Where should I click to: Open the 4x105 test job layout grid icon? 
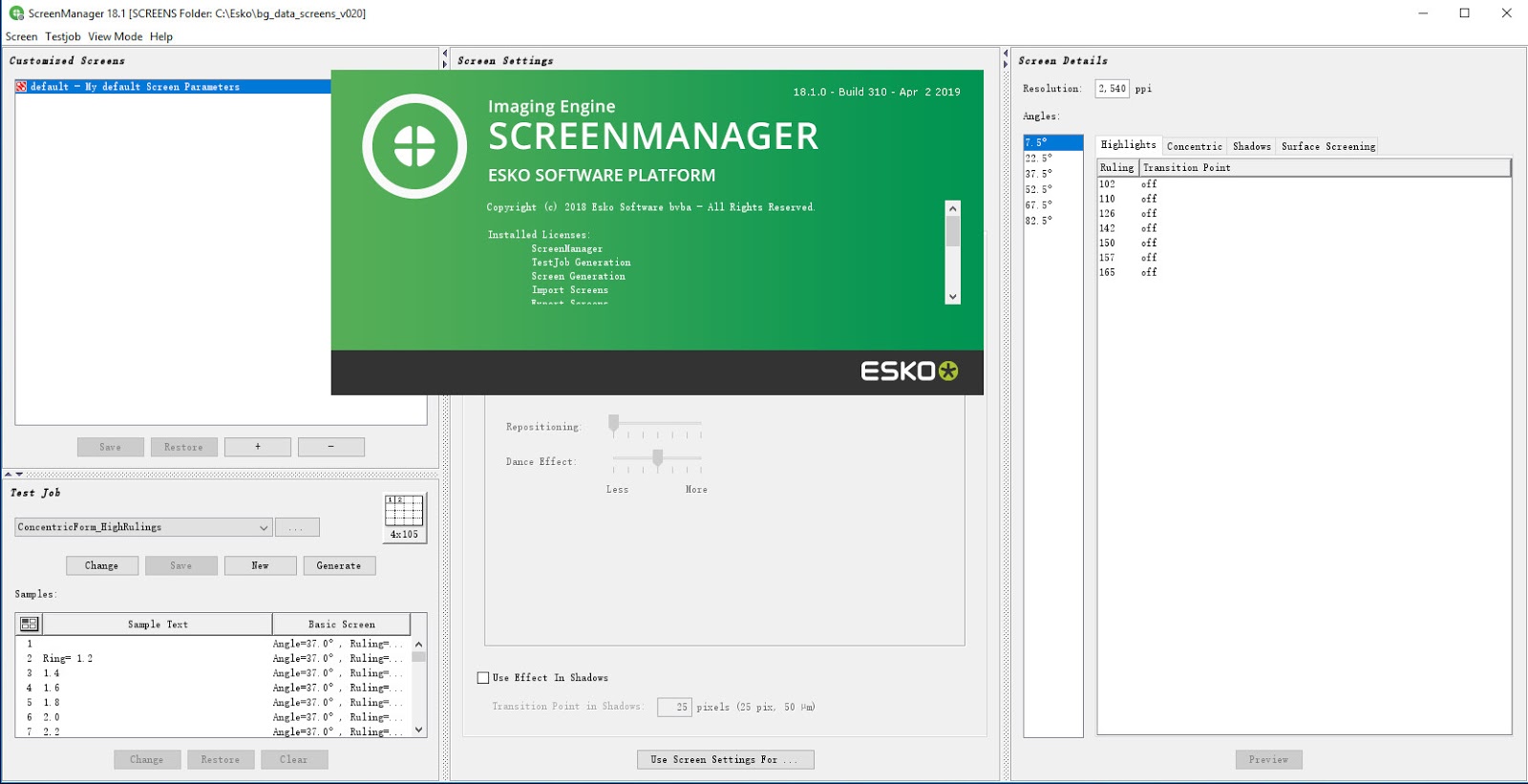click(x=404, y=519)
